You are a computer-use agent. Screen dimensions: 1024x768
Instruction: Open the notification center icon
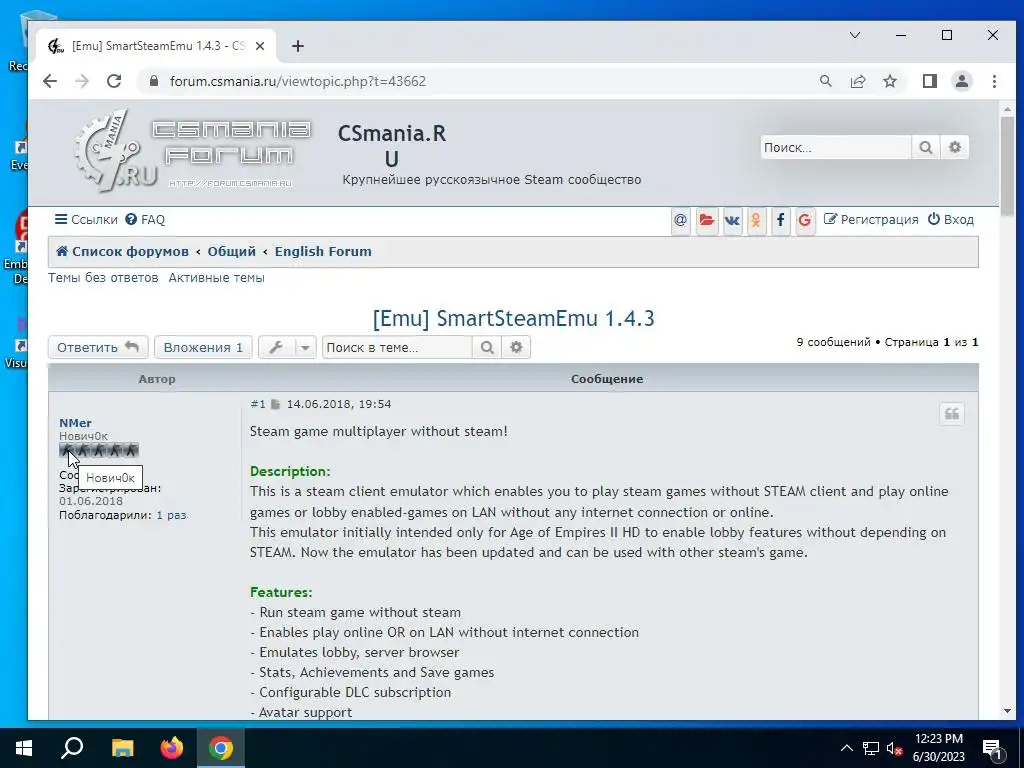click(x=991, y=748)
